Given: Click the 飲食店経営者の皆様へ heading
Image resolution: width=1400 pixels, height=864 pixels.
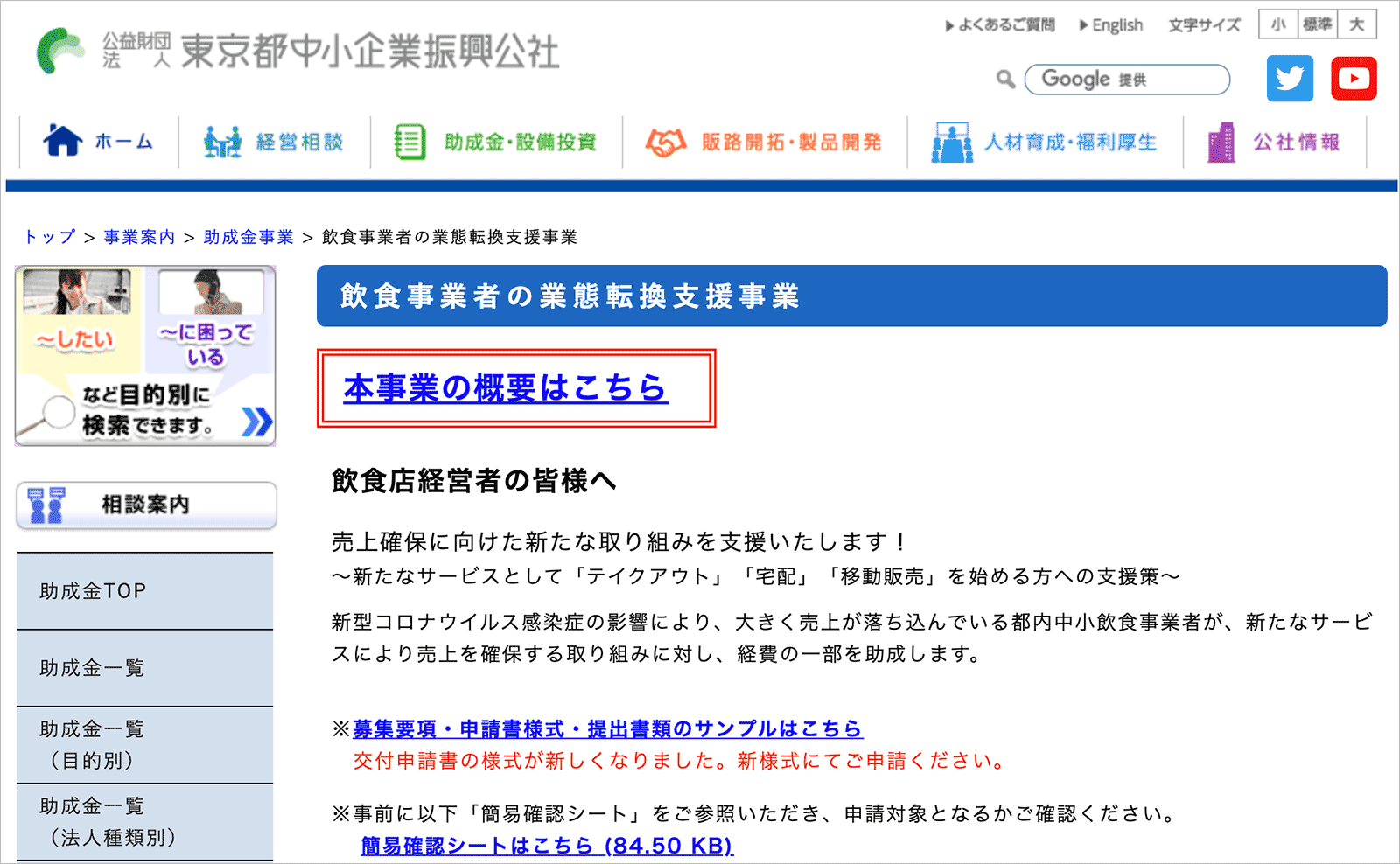Looking at the screenshot, I should point(473,481).
